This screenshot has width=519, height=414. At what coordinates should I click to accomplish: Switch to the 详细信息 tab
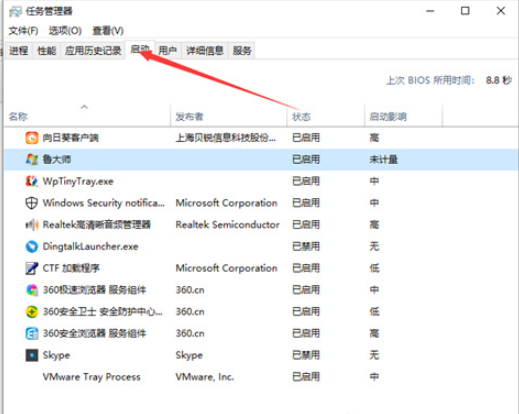(x=205, y=51)
